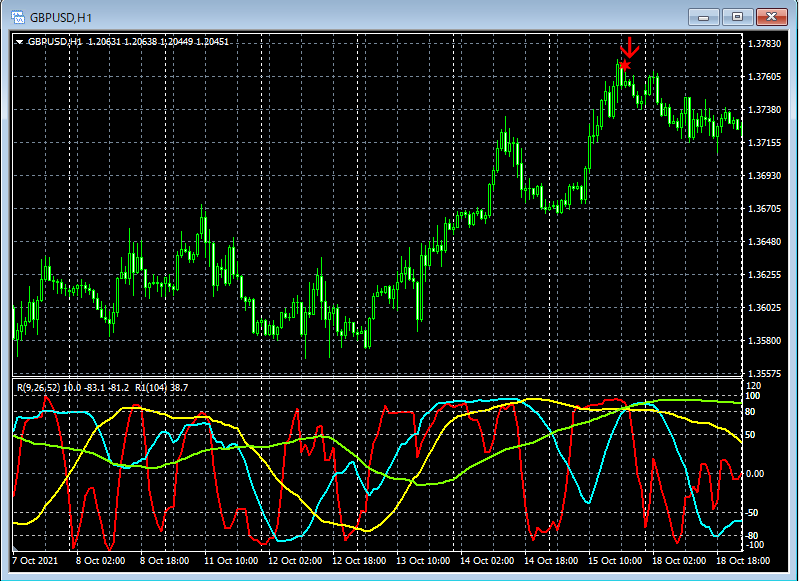Close the GBPUSD,H1 chart window
Image resolution: width=800 pixels, height=581 pixels.
[771, 17]
